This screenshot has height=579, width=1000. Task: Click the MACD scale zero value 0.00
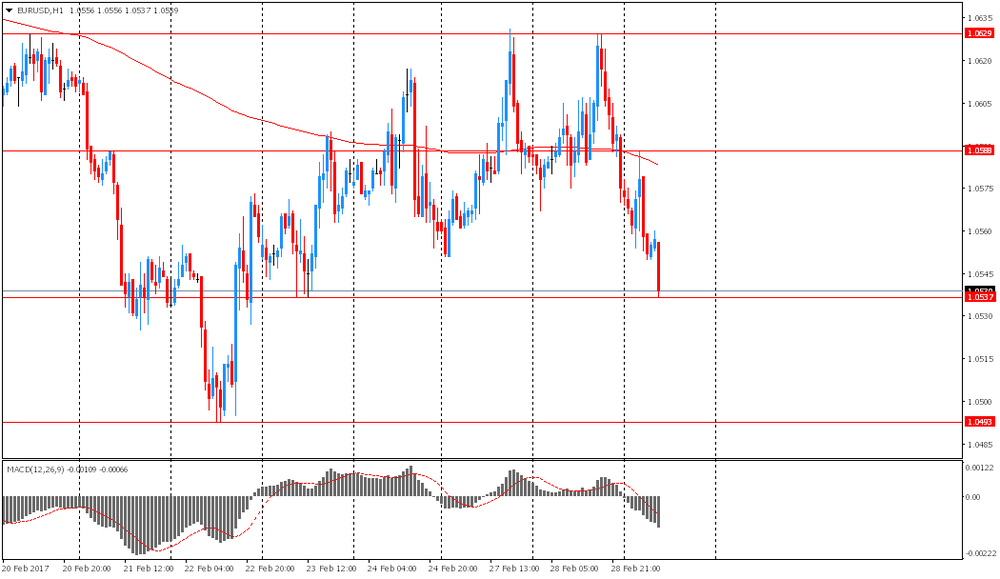[973, 497]
